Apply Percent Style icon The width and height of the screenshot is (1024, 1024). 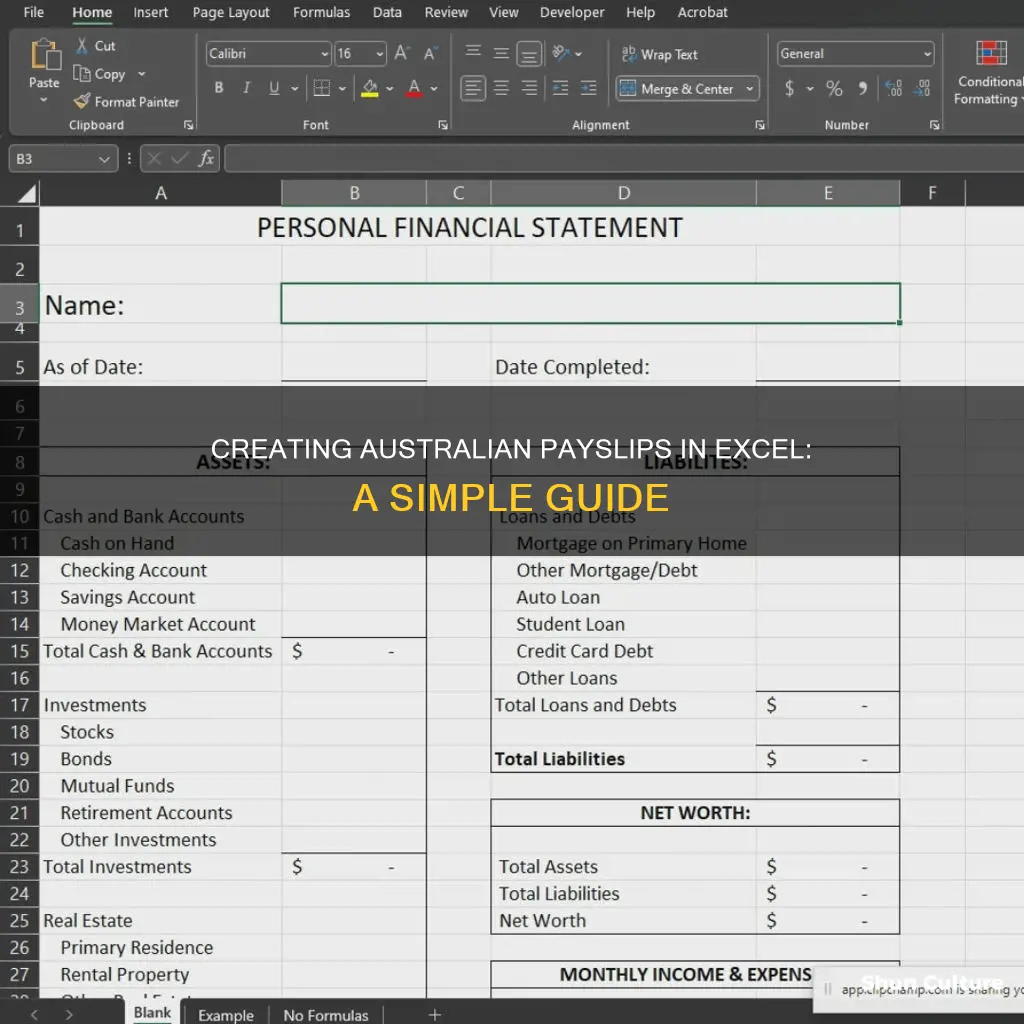pyautogui.click(x=834, y=88)
